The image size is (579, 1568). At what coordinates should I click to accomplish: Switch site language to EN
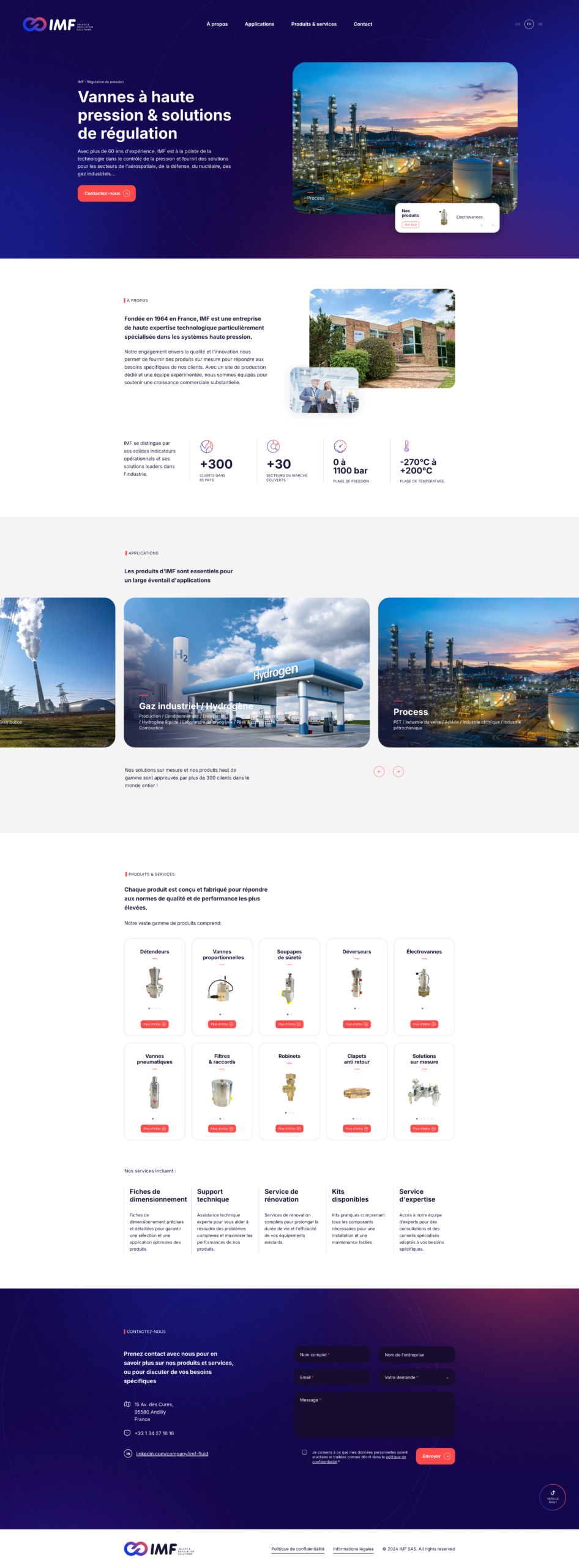pos(517,24)
